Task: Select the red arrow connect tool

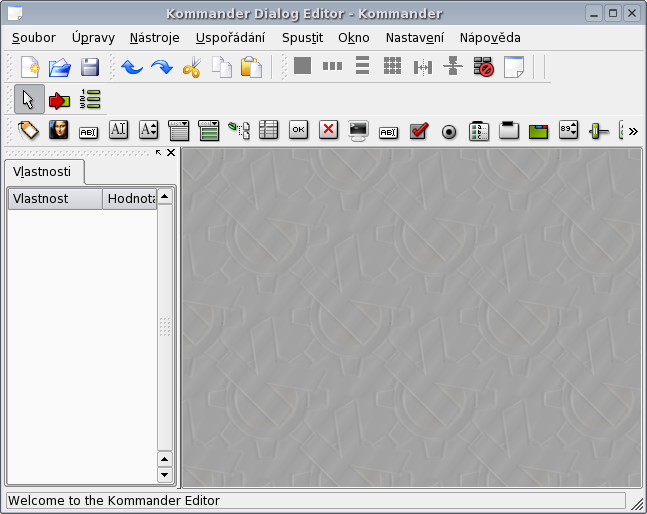Action: (59, 100)
